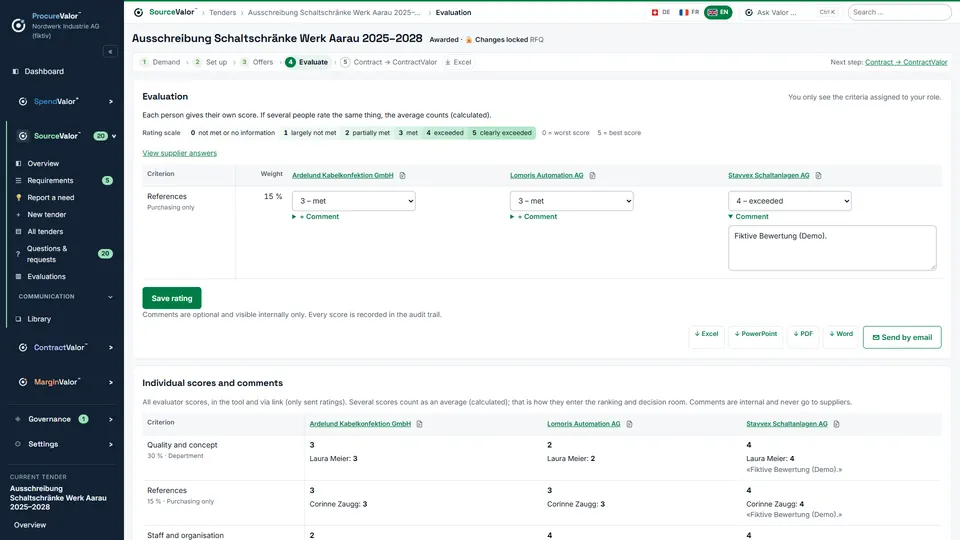Click the changes locked padlock icon
This screenshot has height=540, width=960.
tap(469, 40)
